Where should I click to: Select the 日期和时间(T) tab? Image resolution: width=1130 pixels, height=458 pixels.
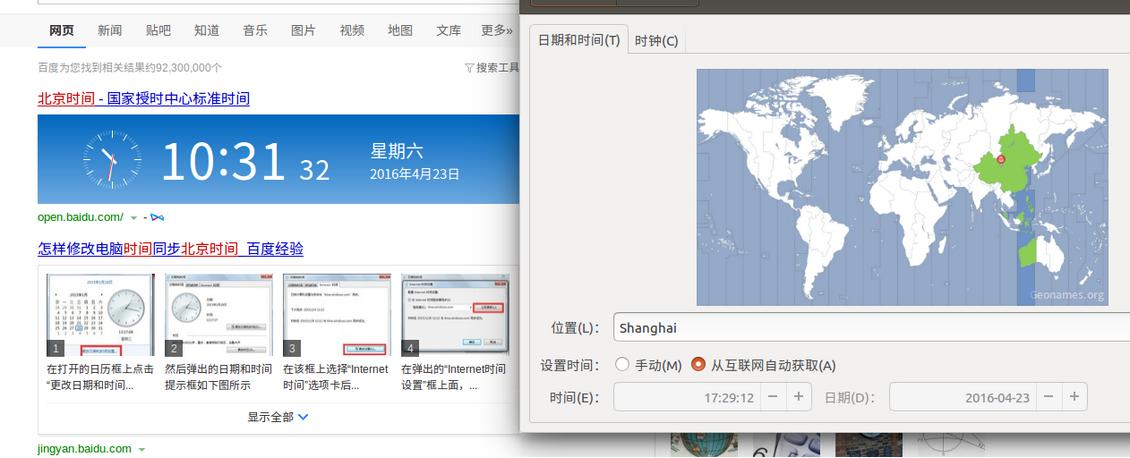click(x=579, y=40)
